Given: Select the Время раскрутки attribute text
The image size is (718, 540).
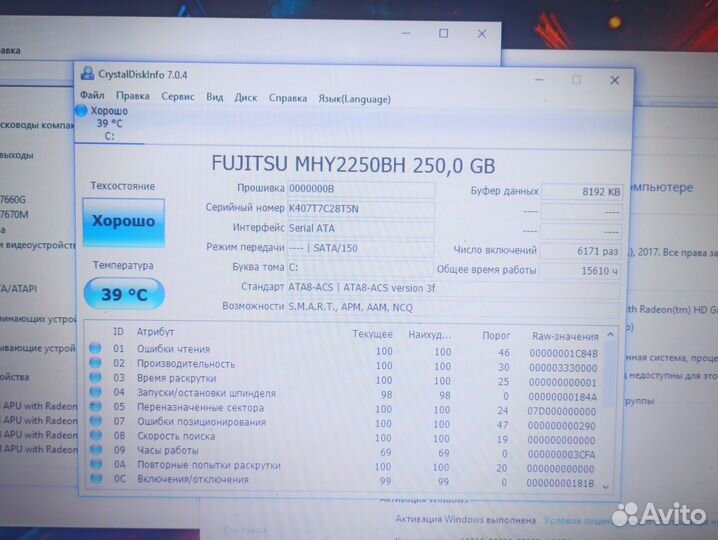Looking at the screenshot, I should coord(177,378).
